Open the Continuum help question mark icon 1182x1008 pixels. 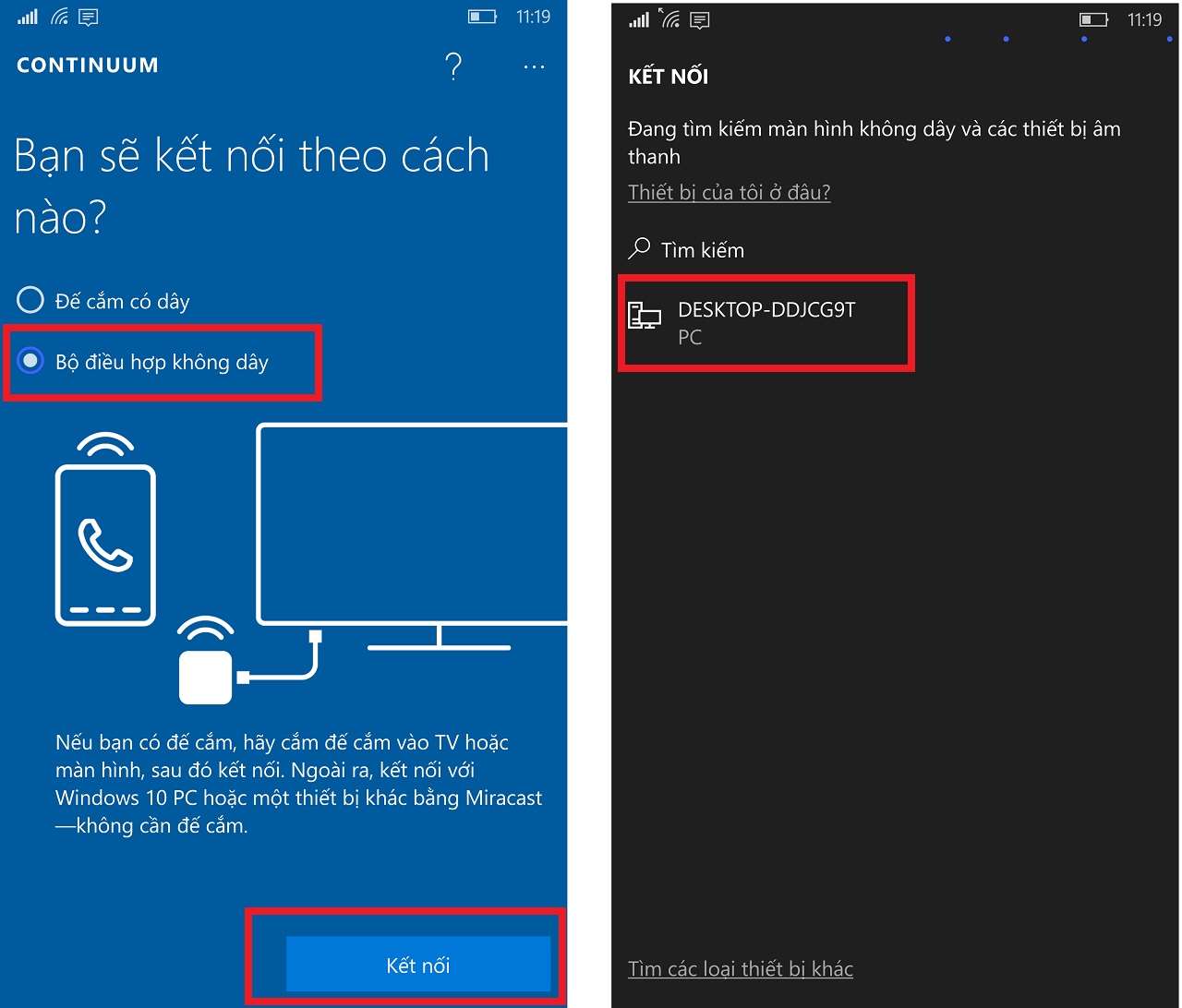(x=452, y=66)
